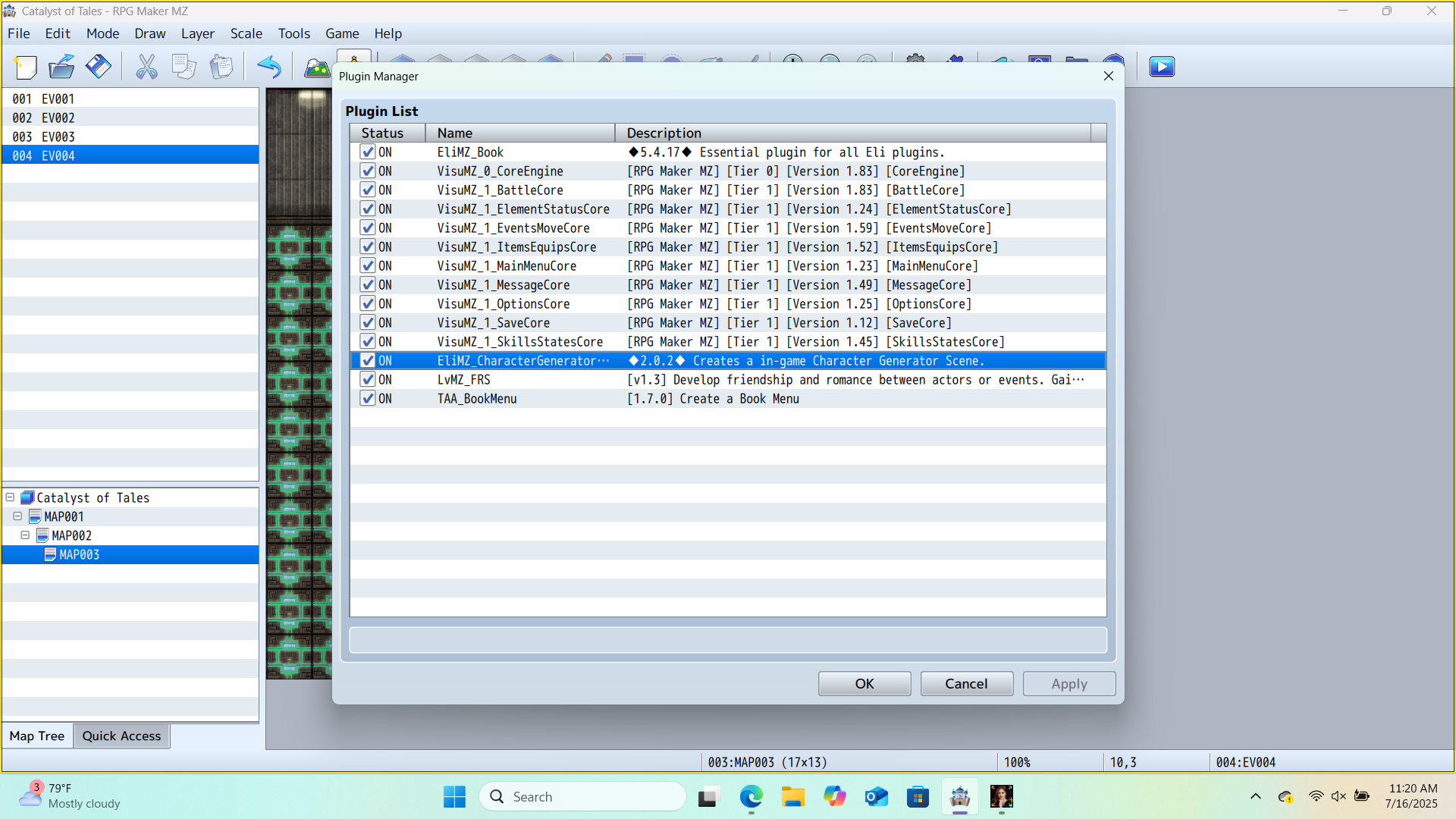This screenshot has height=819, width=1456.
Task: Select RPG Maker MZ taskbar icon
Action: 960,797
